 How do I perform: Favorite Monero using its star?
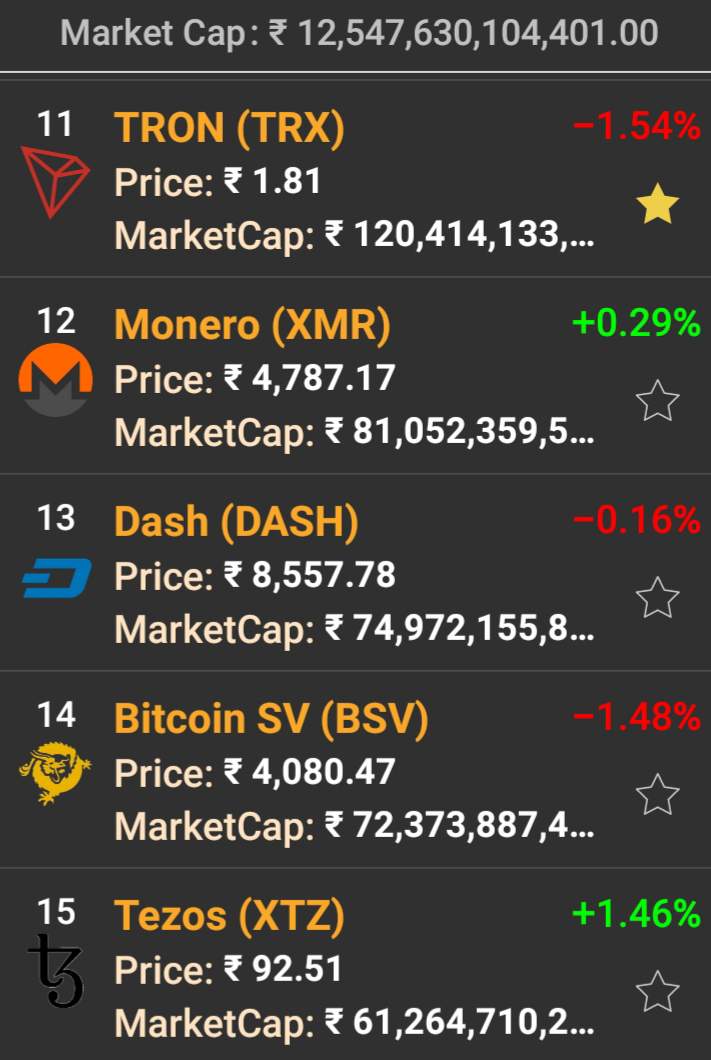pyautogui.click(x=657, y=402)
